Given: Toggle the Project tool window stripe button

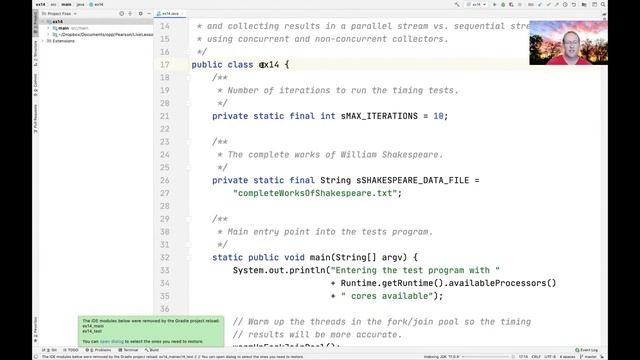Looking at the screenshot, I should click(x=36, y=22).
